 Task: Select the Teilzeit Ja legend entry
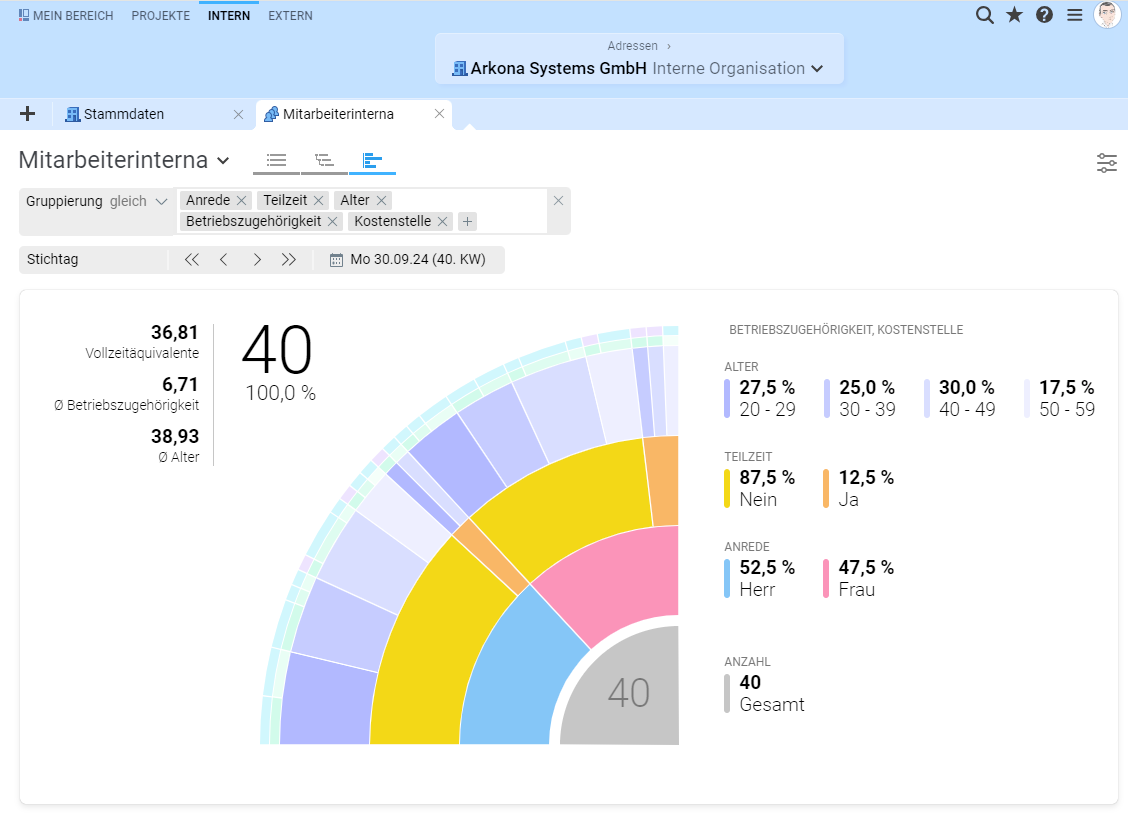tap(860, 488)
